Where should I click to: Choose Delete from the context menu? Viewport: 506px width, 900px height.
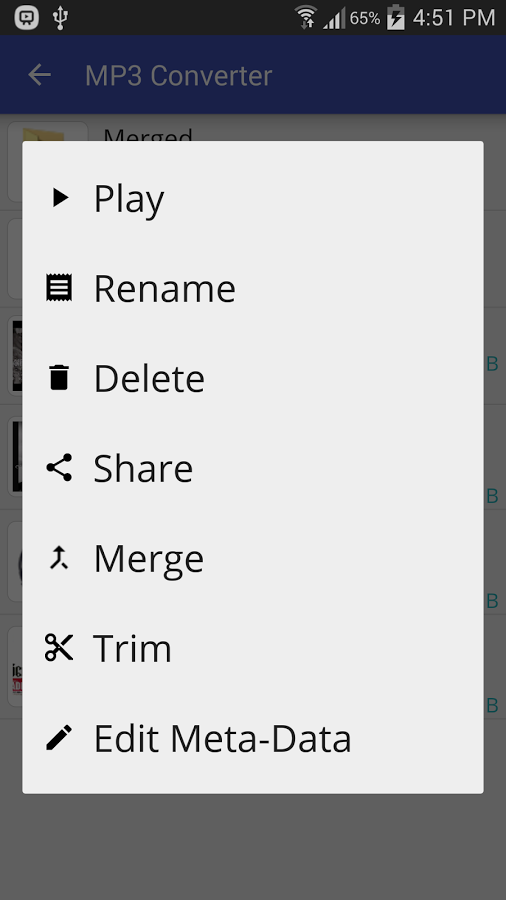click(253, 378)
